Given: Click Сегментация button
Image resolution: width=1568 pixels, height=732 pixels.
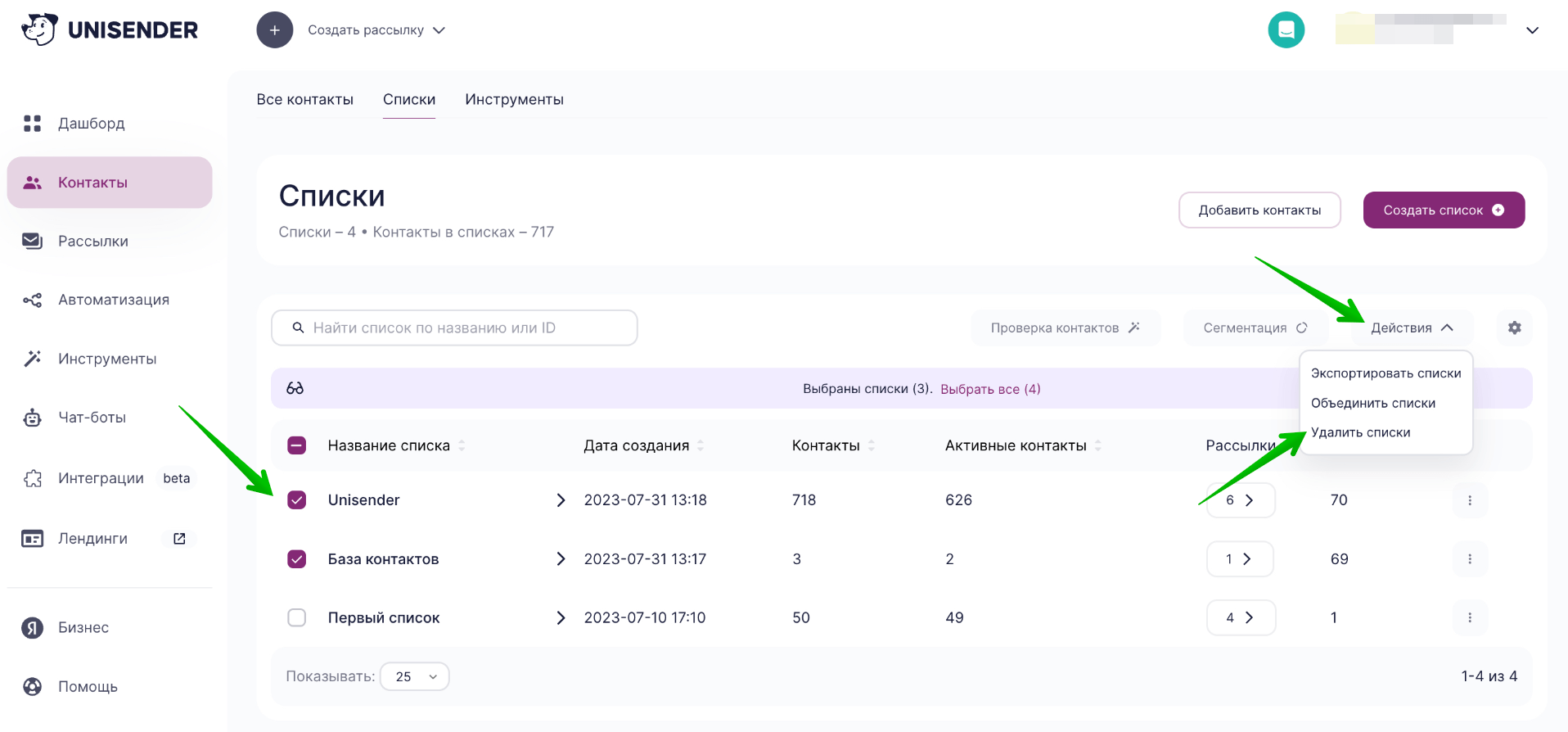Looking at the screenshot, I should pos(1255,328).
